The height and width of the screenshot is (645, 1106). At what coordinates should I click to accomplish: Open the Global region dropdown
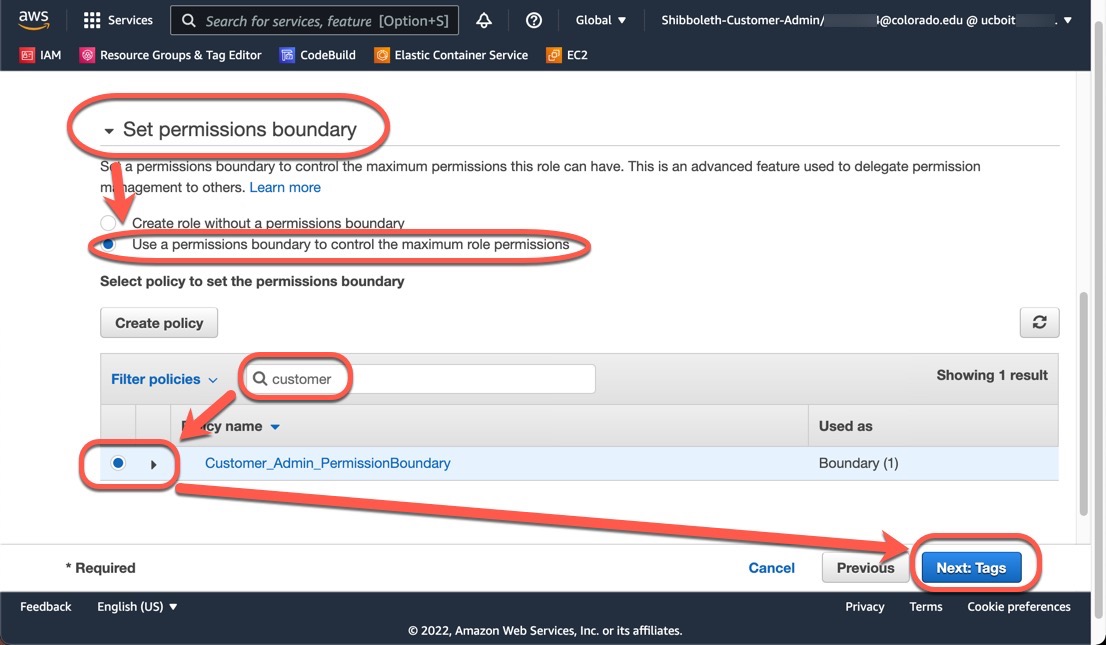pos(600,20)
